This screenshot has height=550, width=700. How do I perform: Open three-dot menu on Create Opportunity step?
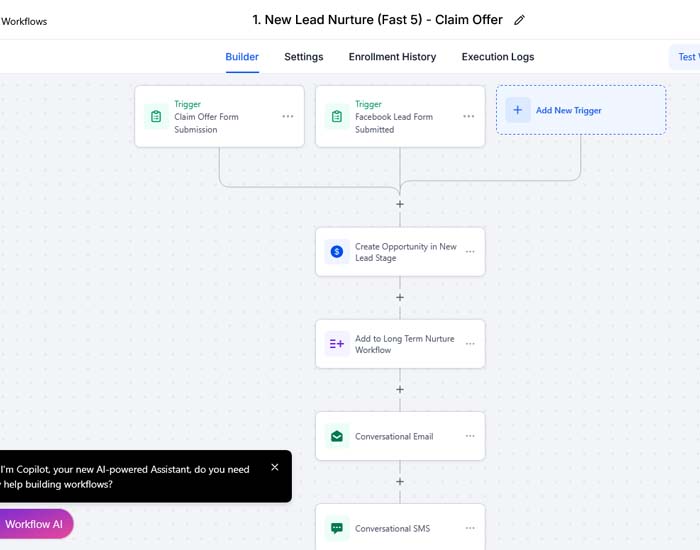coord(470,252)
